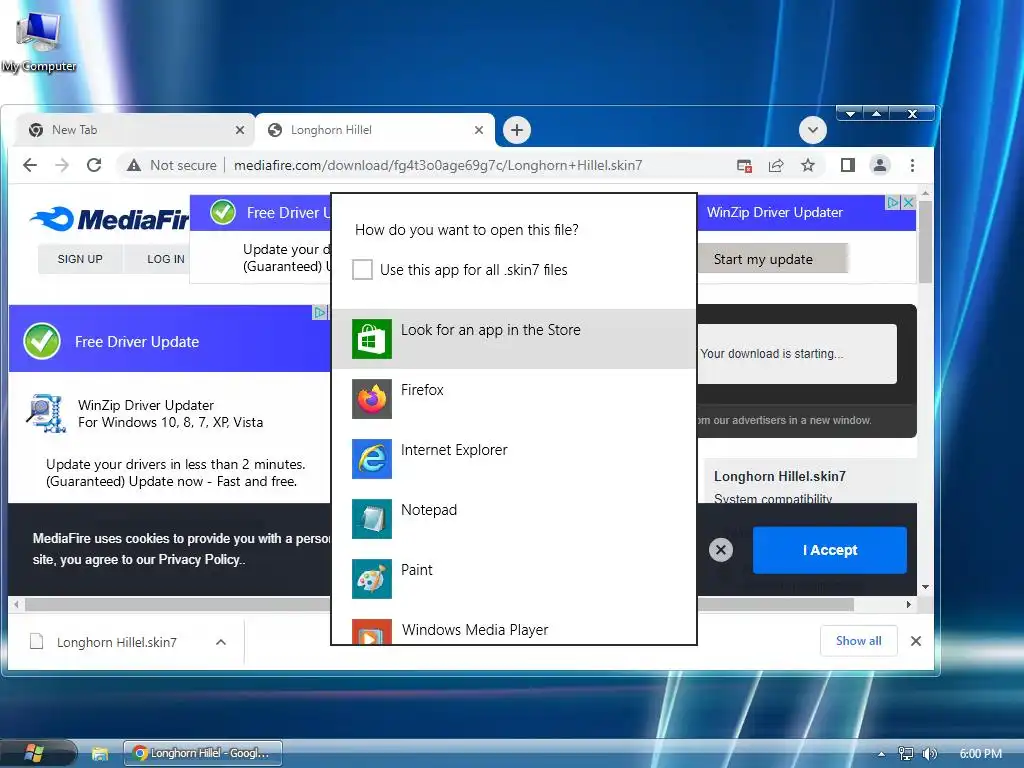
Task: Expand the tab search dropdown chevron
Action: click(x=812, y=130)
